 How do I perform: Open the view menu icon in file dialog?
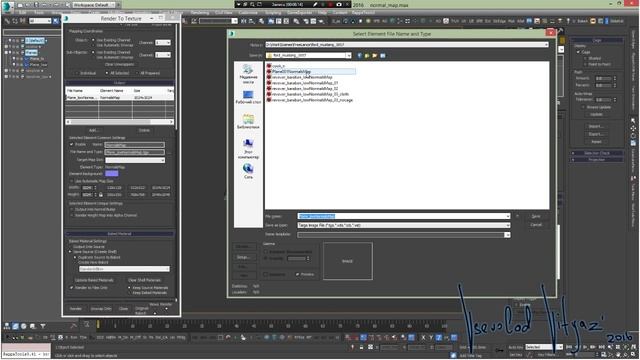(383, 56)
